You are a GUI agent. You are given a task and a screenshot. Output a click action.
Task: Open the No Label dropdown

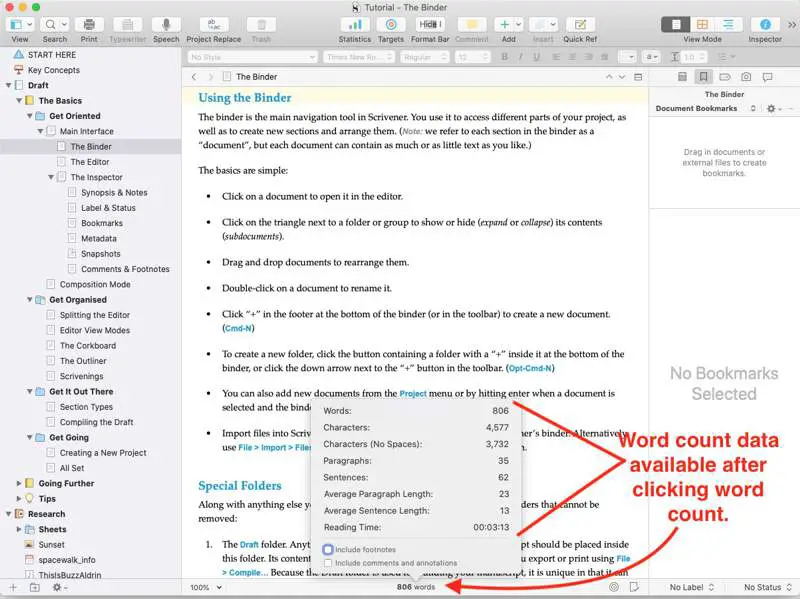click(691, 587)
